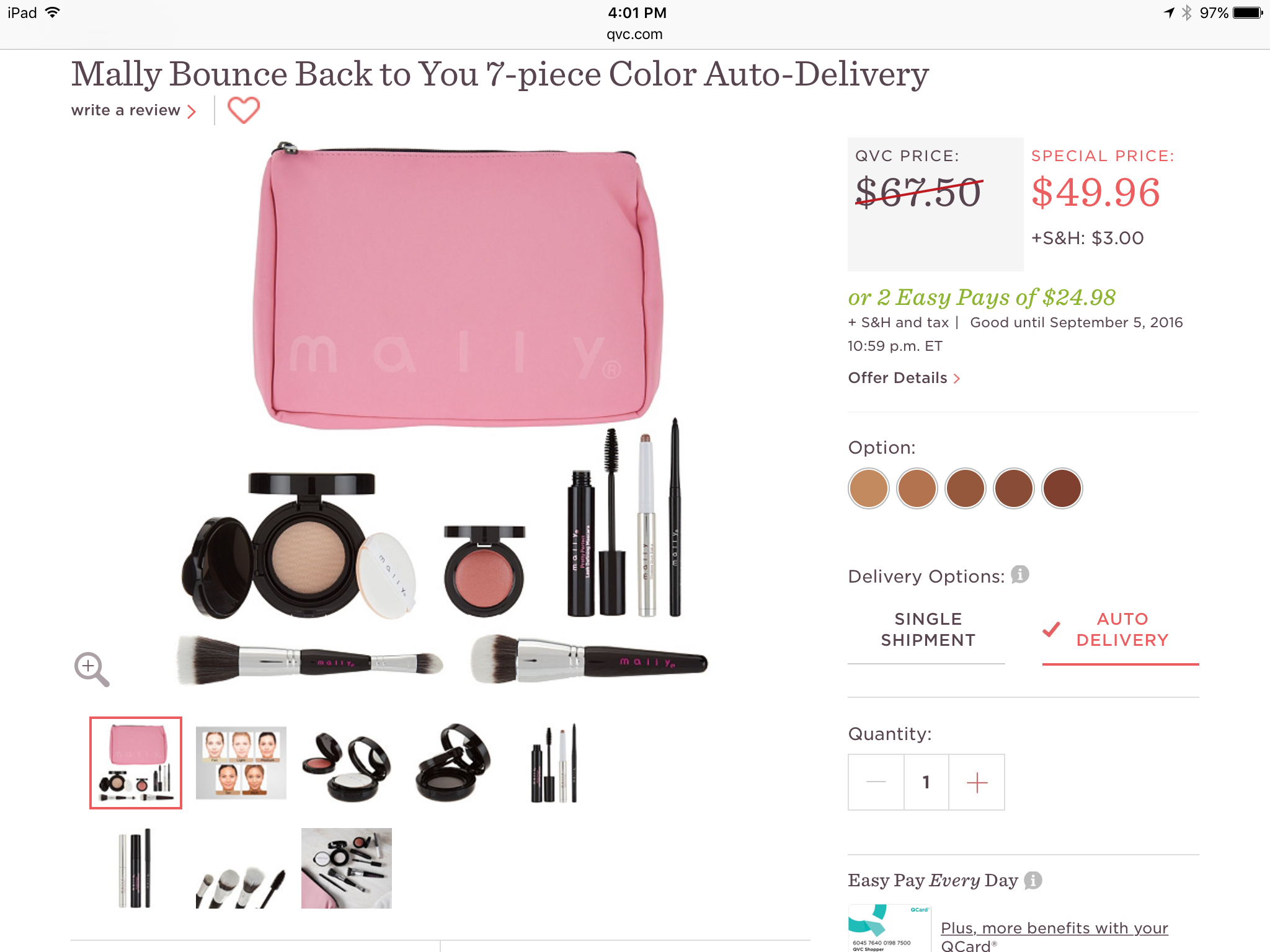This screenshot has width=1270, height=952.
Task: Select the Auto Delivery option
Action: coord(1121,630)
